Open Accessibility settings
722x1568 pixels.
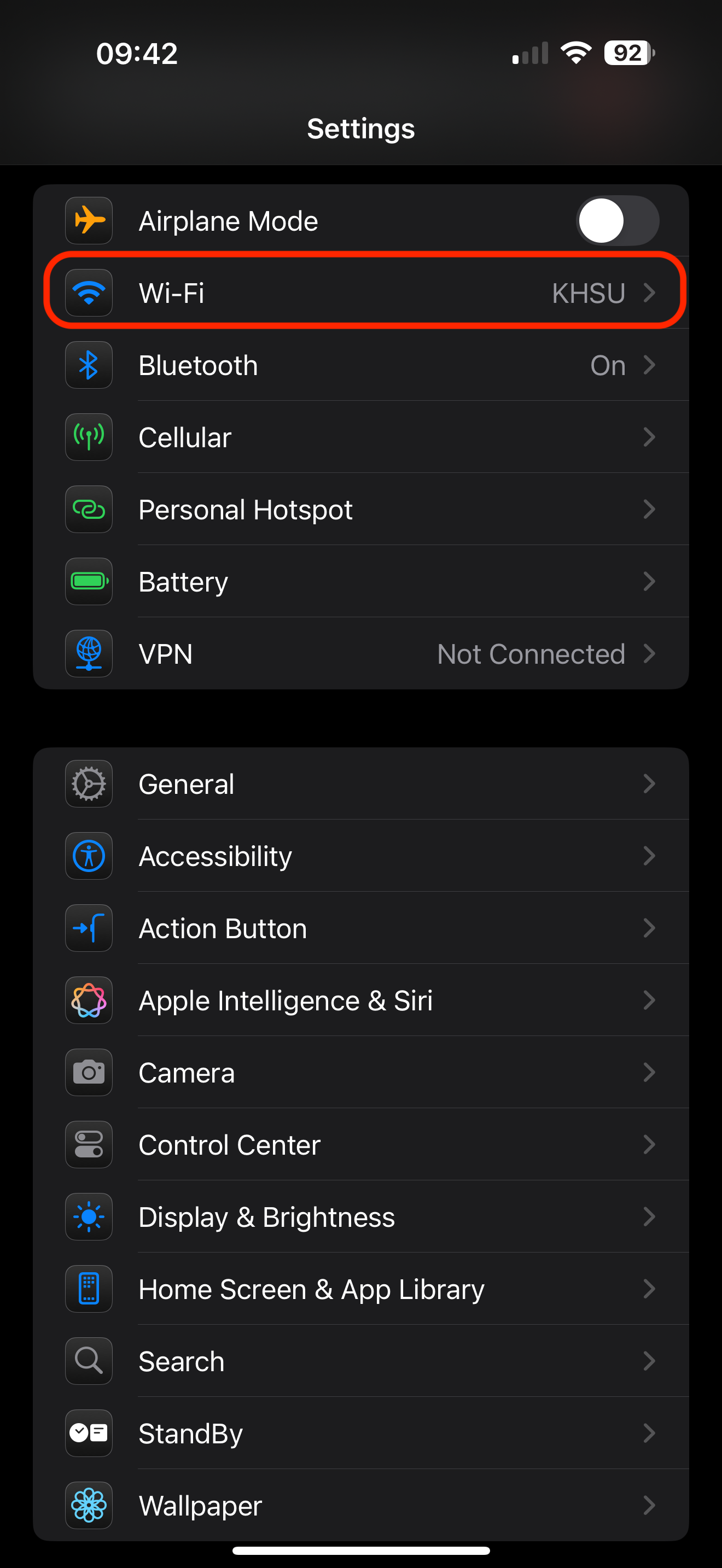(361, 856)
